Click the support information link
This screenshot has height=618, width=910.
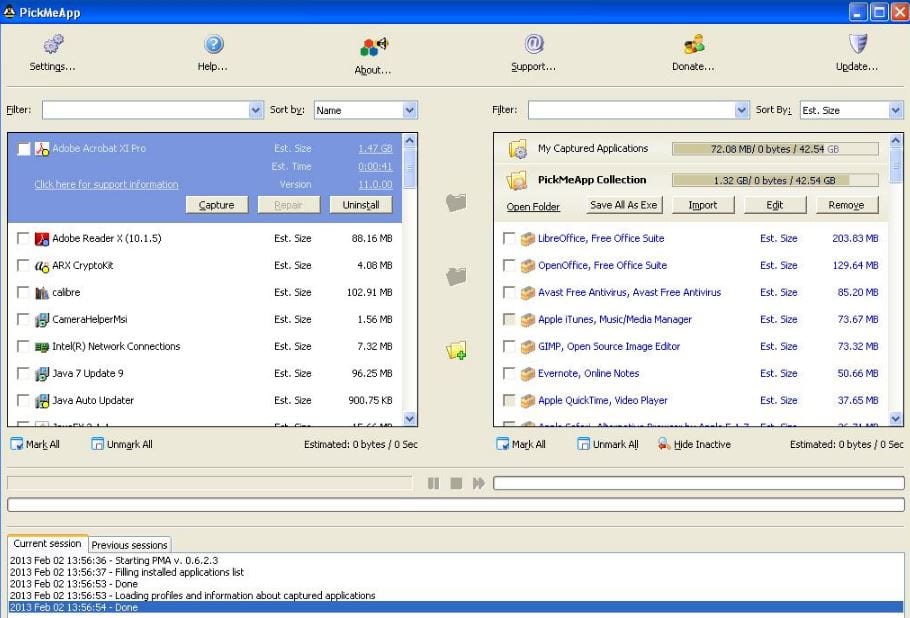[106, 185]
